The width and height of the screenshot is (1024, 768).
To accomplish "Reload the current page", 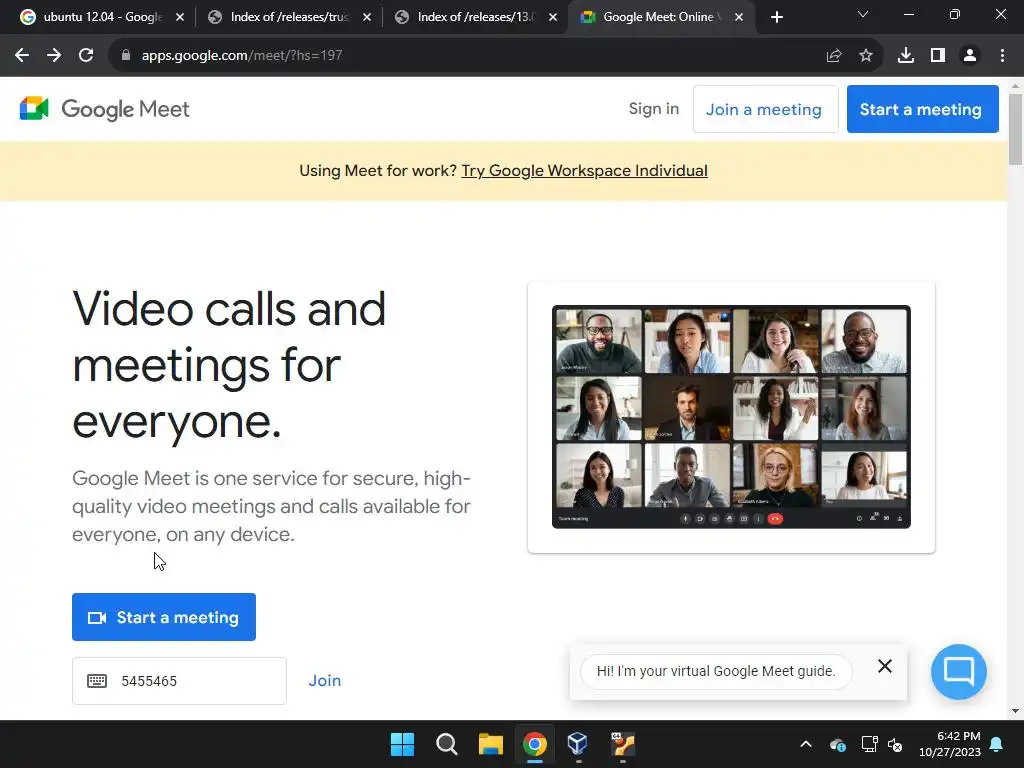I will tap(86, 56).
